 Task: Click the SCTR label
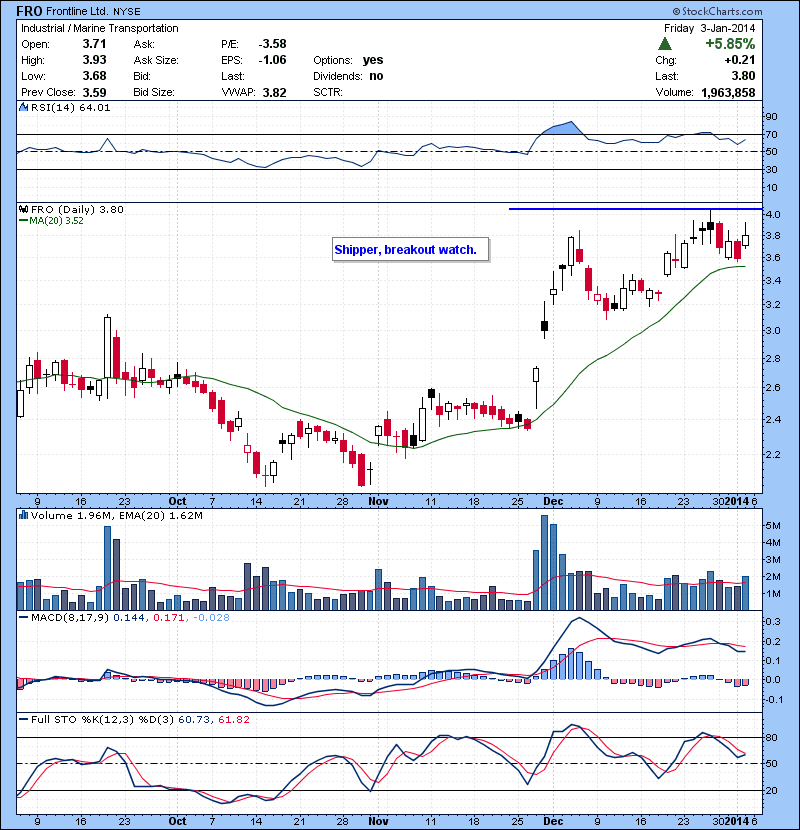[x=328, y=92]
